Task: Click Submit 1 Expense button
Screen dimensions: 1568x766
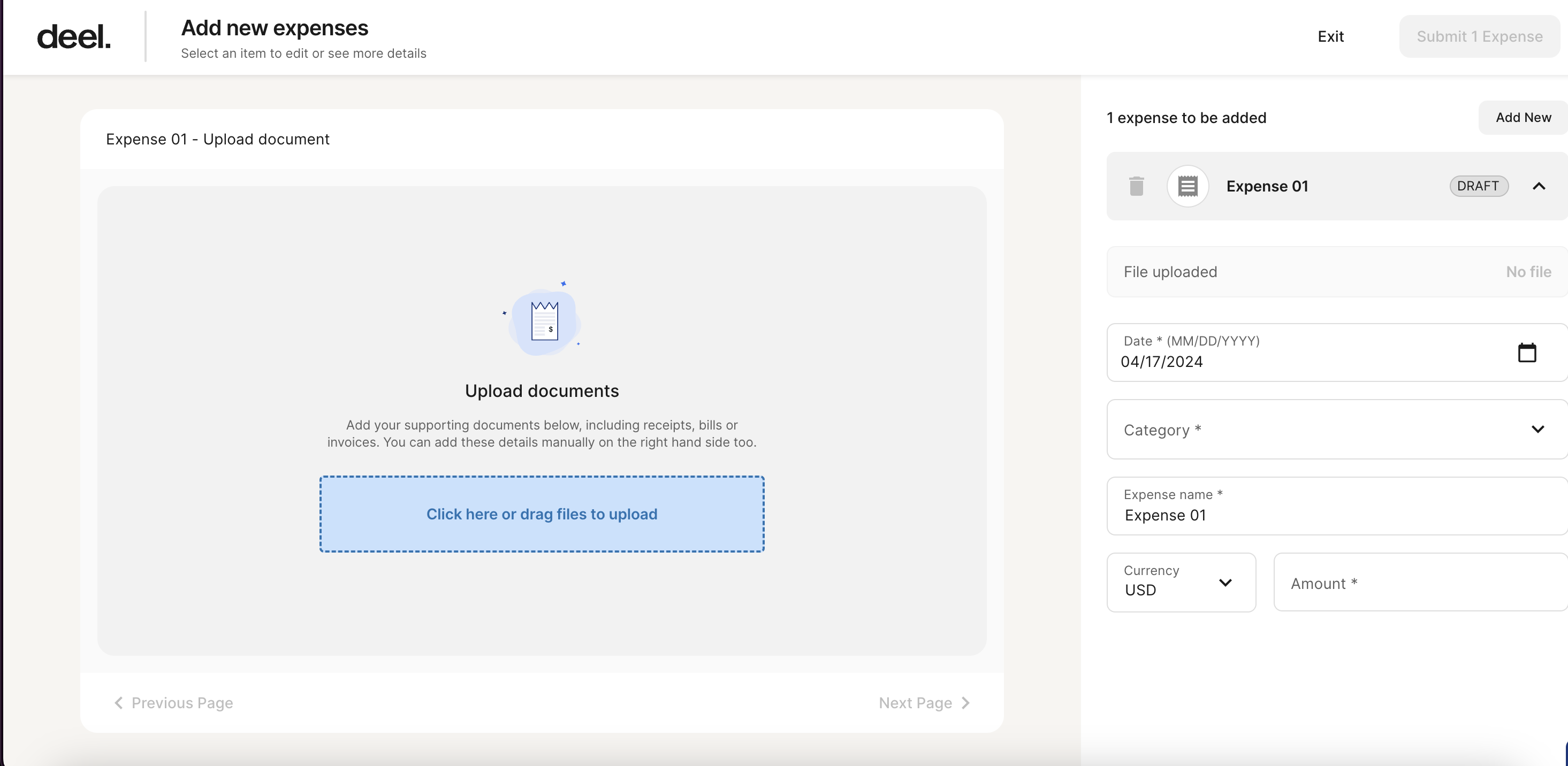Action: [x=1479, y=36]
